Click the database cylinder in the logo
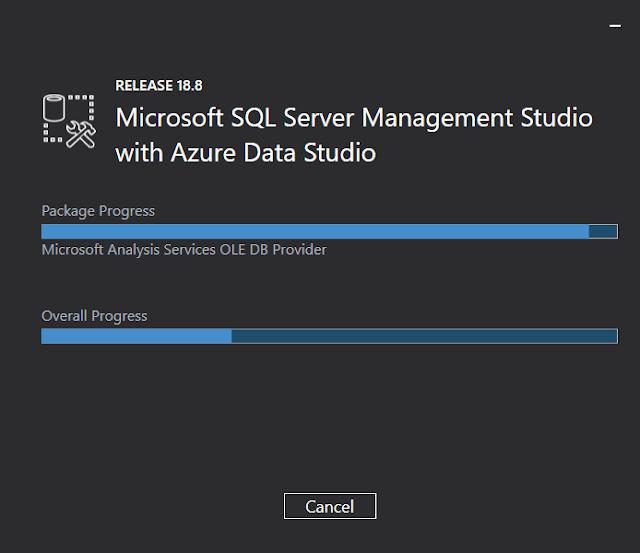This screenshot has width=640, height=553. pos(54,108)
